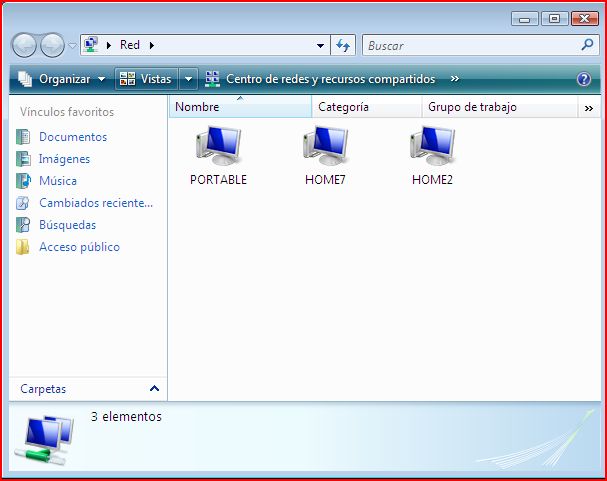This screenshot has width=607, height=481.
Task: Click the Vistas toolbar icon
Action: tap(127, 79)
